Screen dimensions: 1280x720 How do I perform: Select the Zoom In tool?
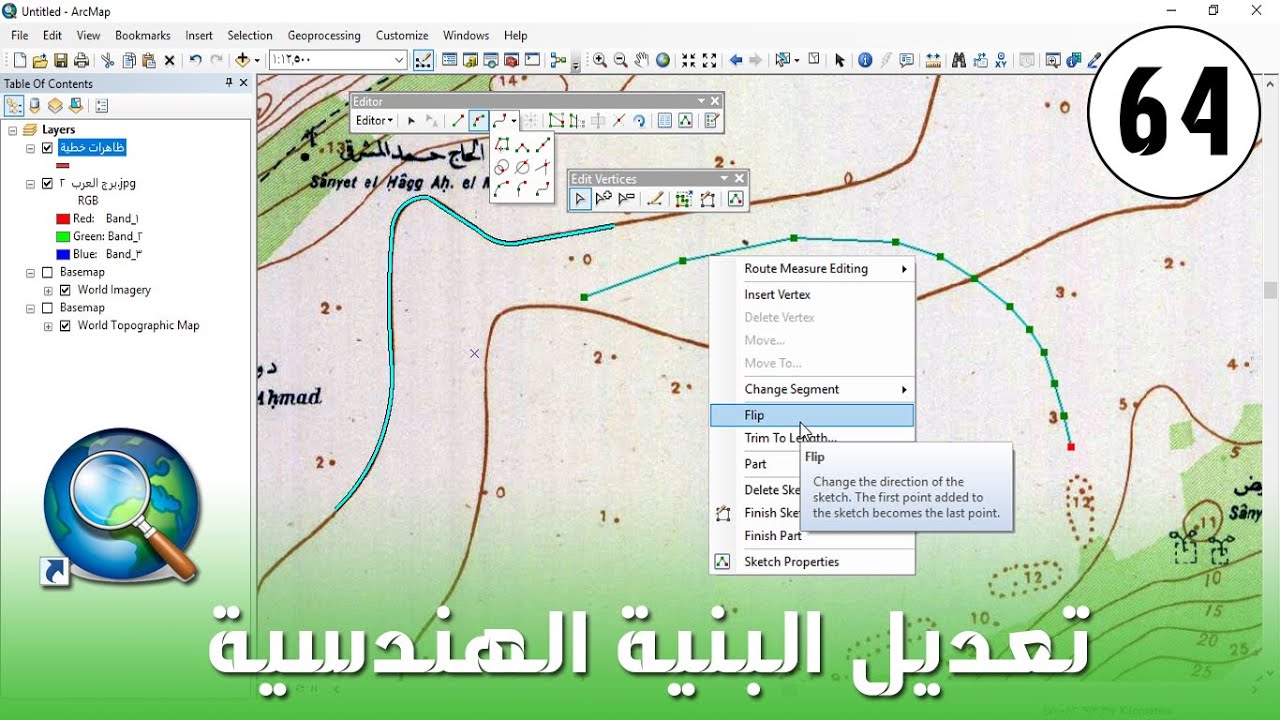[x=599, y=60]
